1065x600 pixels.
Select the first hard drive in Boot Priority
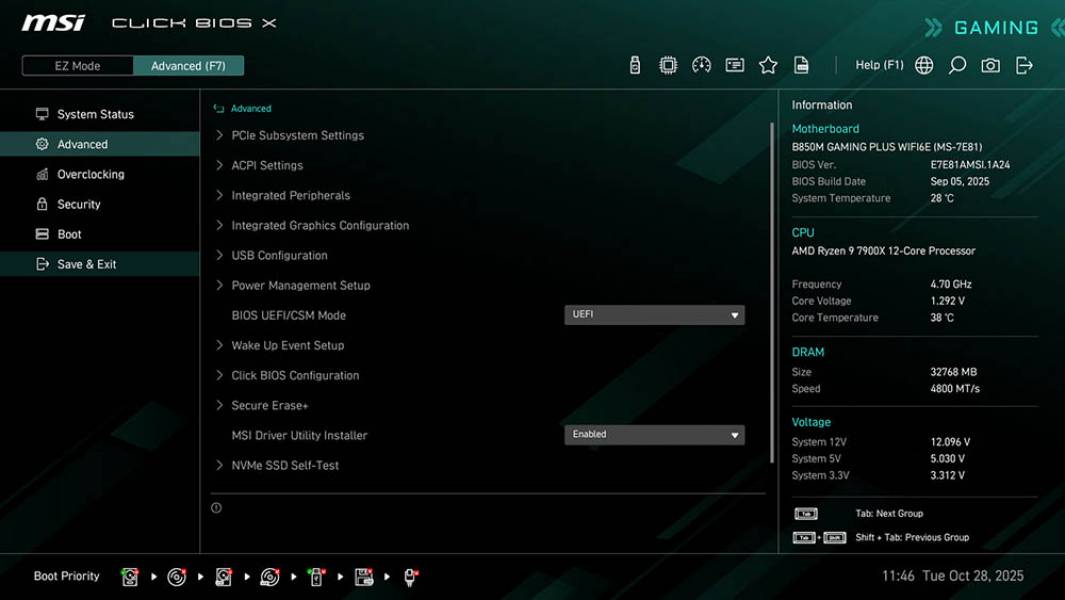(x=129, y=577)
